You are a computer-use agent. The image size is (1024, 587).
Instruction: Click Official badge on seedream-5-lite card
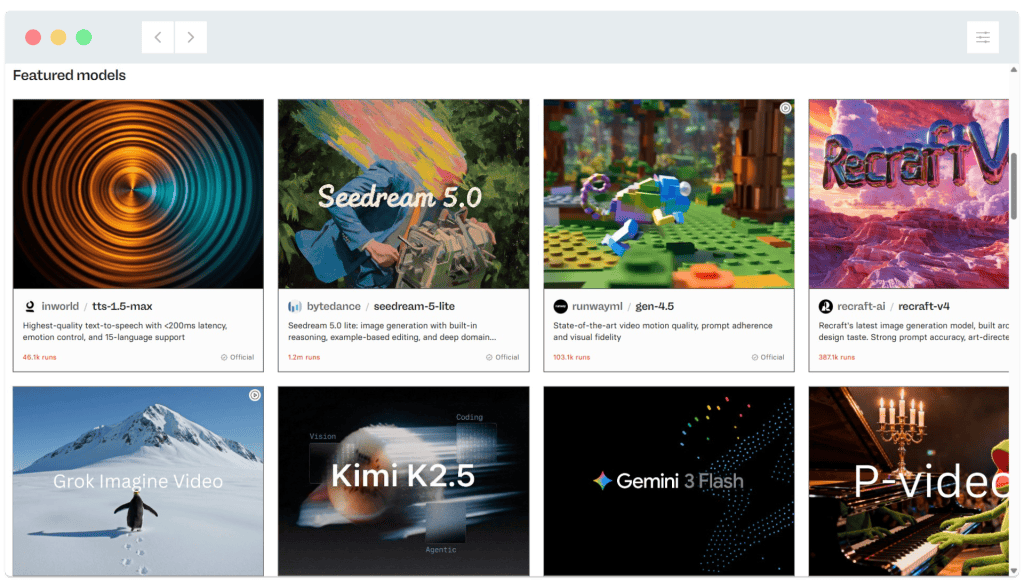(502, 357)
